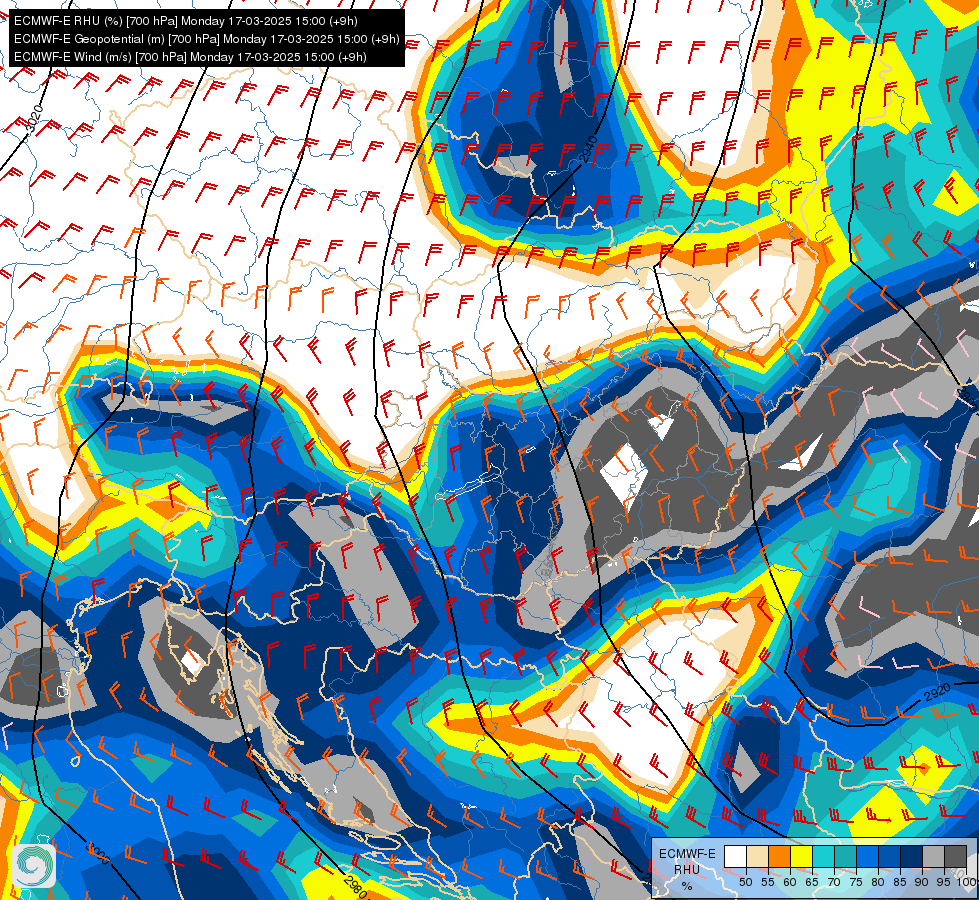Click the legend value 60
The width and height of the screenshot is (979, 900).
tap(790, 882)
